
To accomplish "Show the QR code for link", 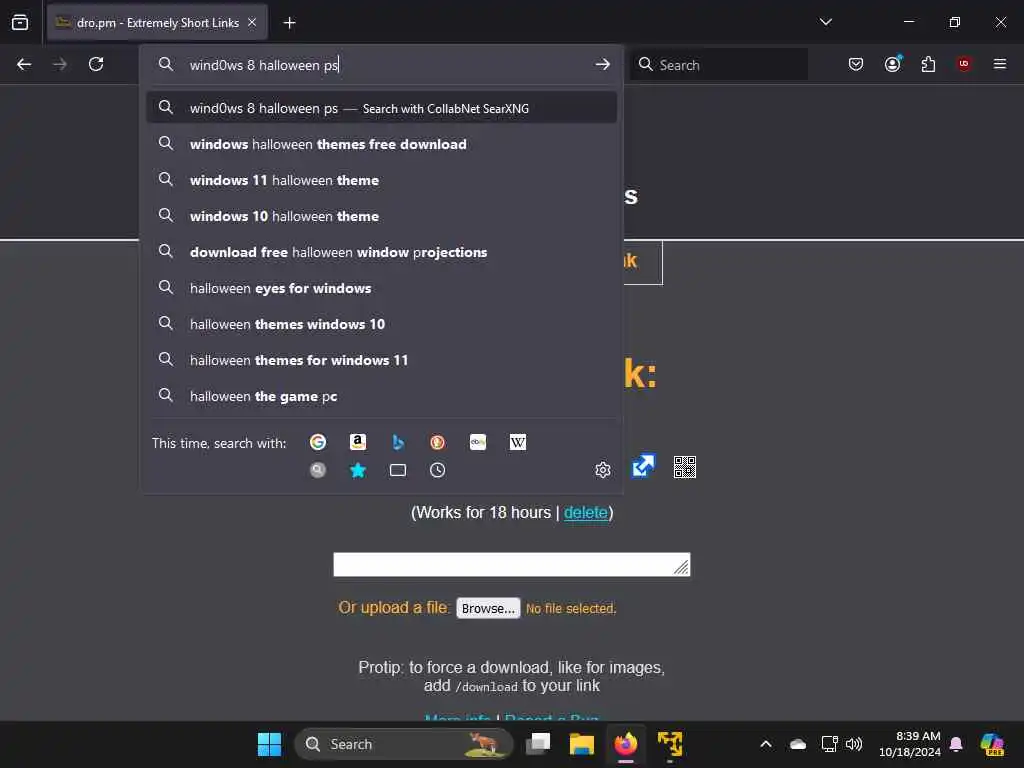I will (x=684, y=467).
